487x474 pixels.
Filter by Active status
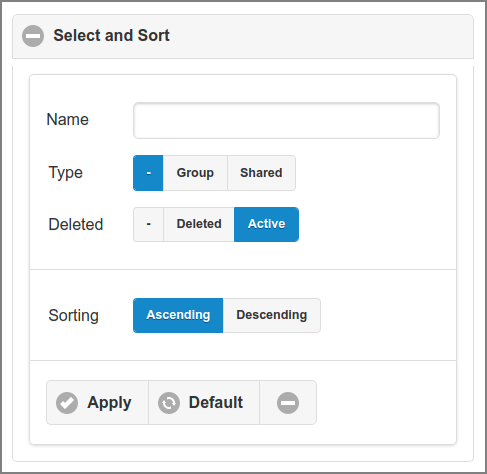pos(266,224)
